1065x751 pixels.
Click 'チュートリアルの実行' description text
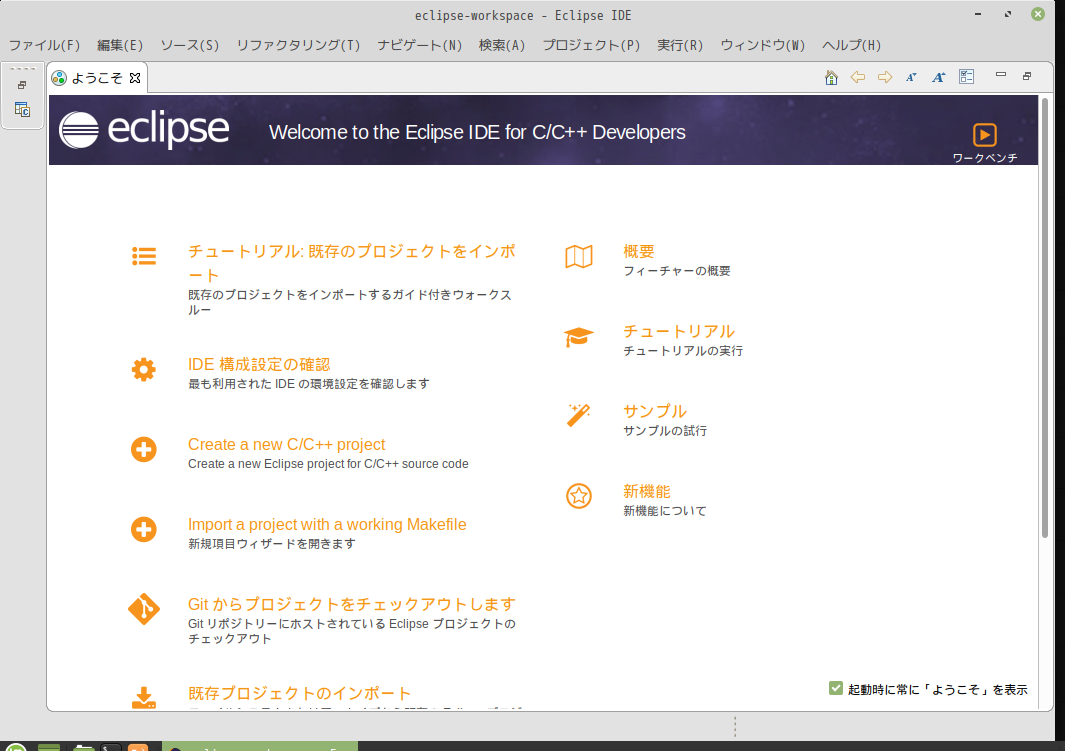click(683, 351)
